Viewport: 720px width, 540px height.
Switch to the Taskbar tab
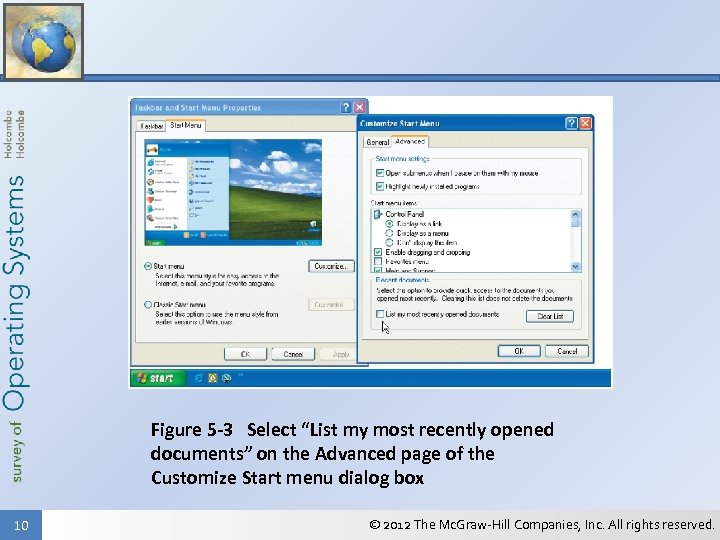[152, 126]
